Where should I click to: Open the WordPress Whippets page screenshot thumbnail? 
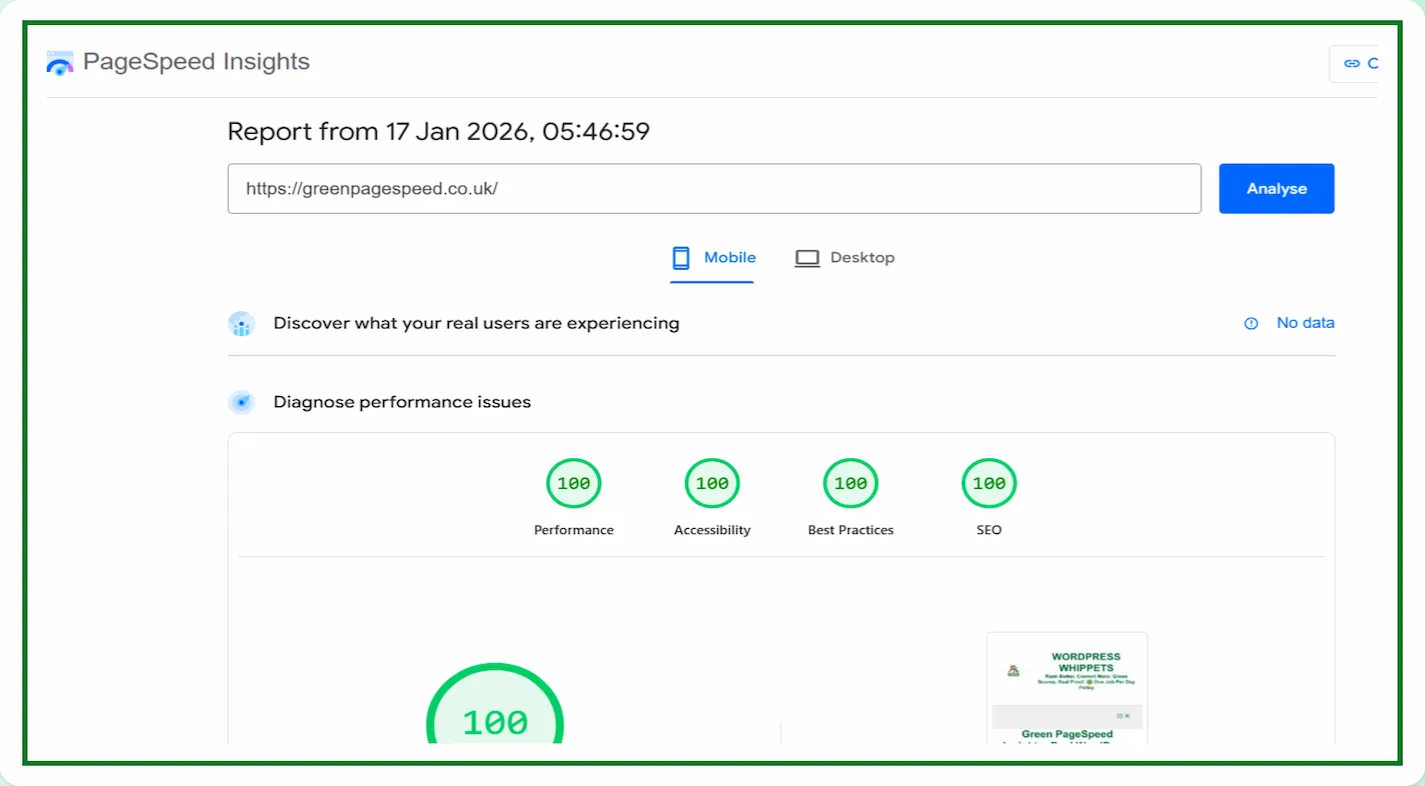click(x=1067, y=688)
